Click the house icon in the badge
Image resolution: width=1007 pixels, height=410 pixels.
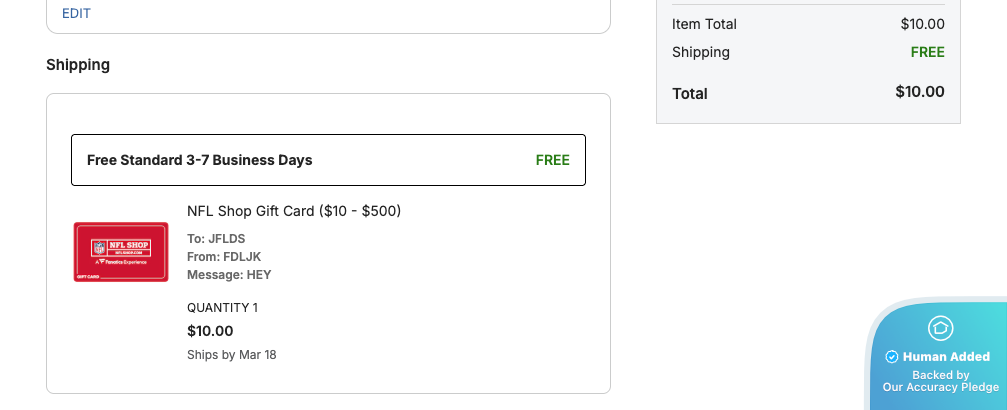coord(940,328)
